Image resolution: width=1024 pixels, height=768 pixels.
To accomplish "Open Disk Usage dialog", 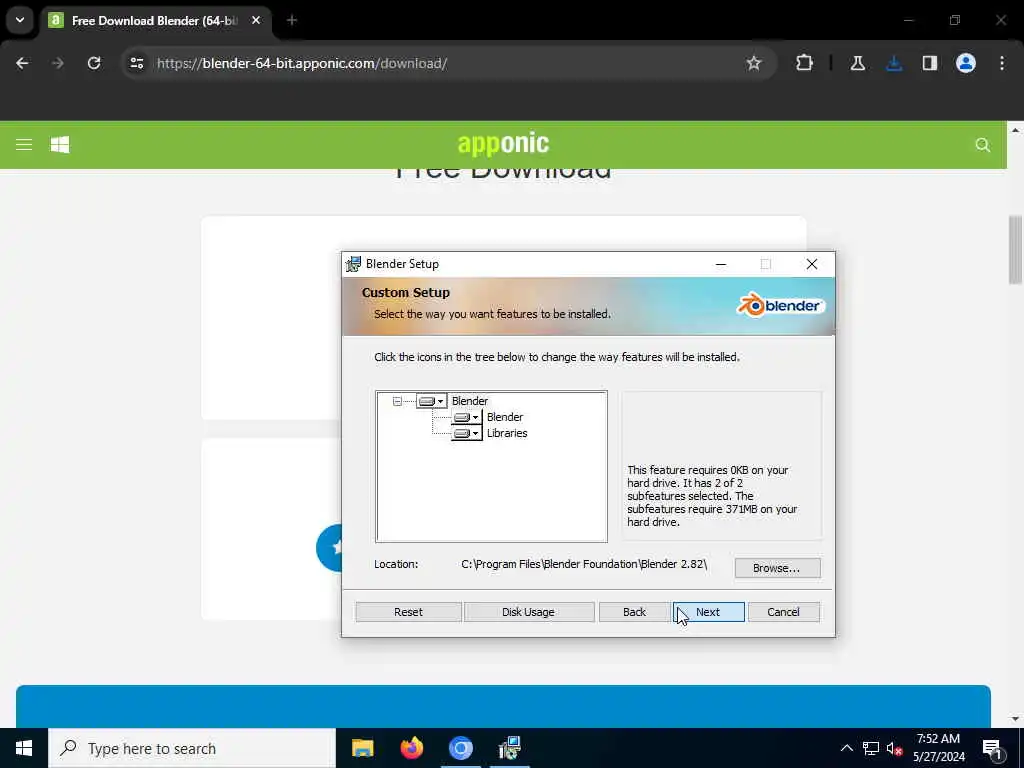I will (528, 612).
